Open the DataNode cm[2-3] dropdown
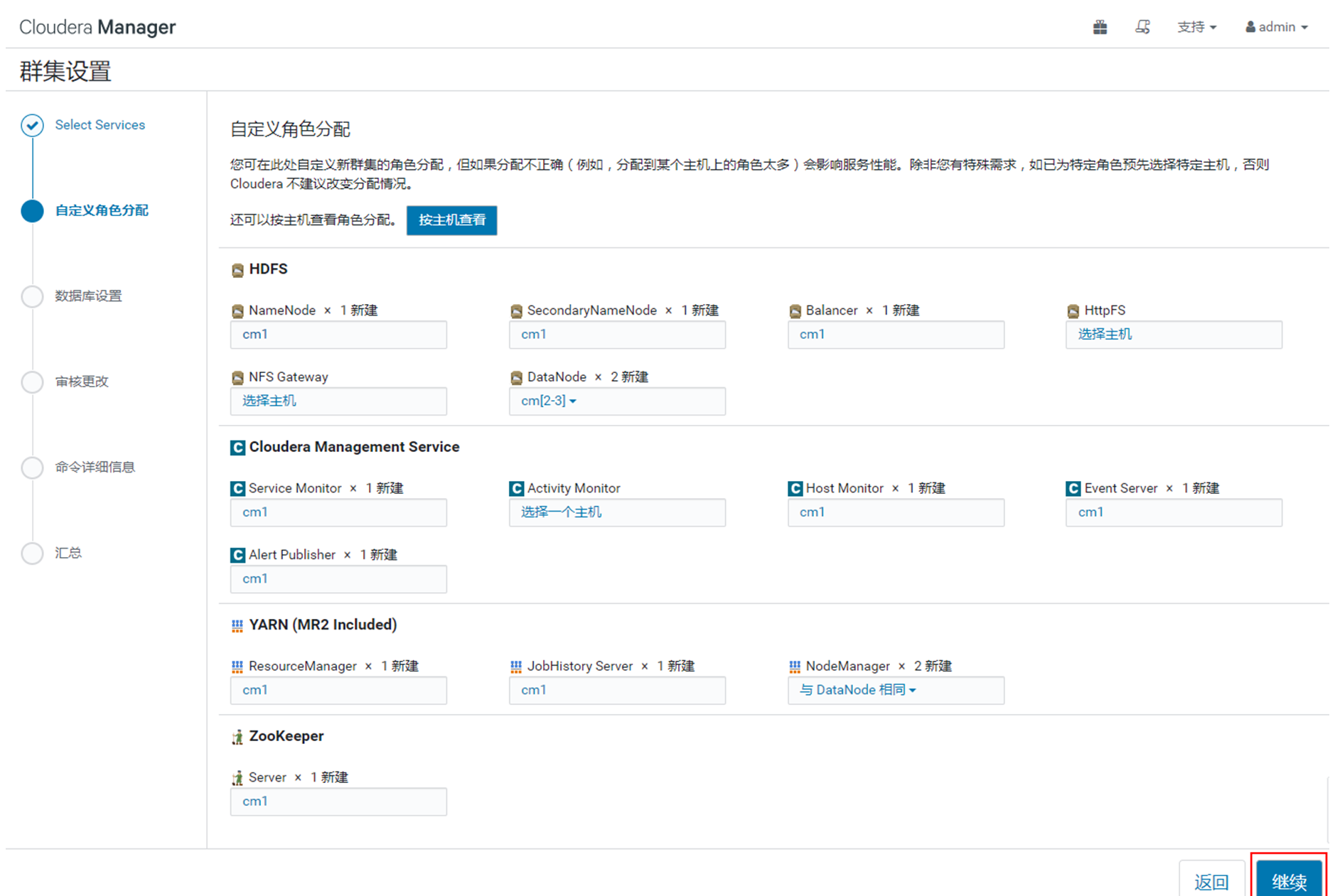The image size is (1335, 896). 617,401
